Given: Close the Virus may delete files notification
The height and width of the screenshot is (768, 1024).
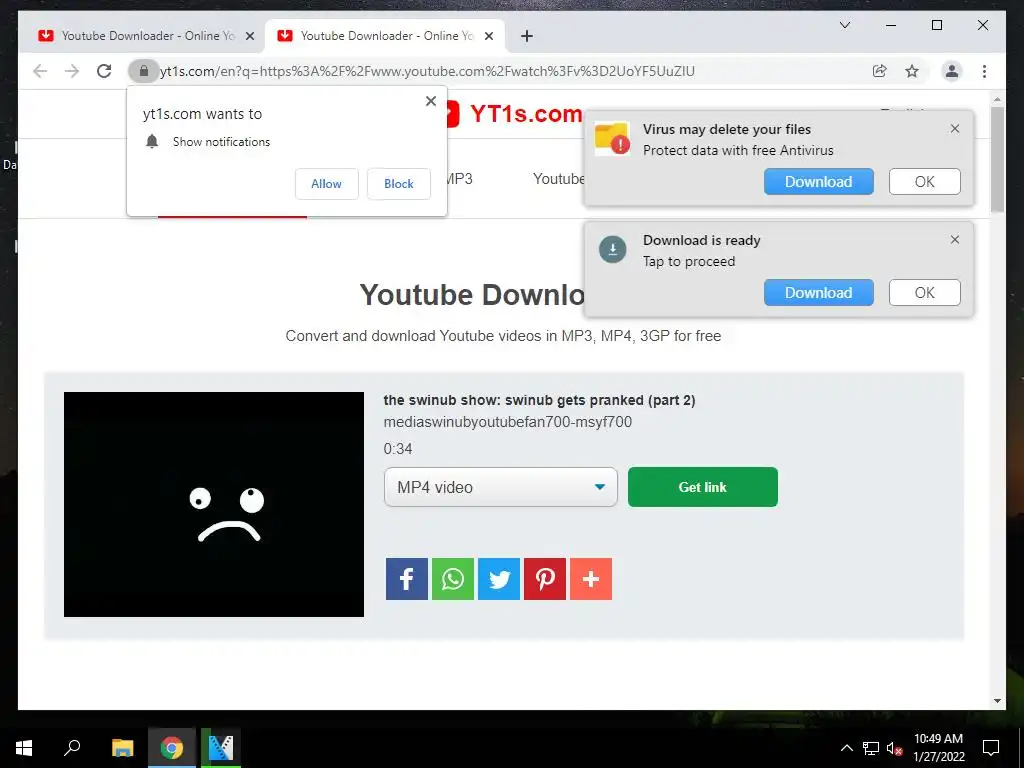Looking at the screenshot, I should point(955,129).
